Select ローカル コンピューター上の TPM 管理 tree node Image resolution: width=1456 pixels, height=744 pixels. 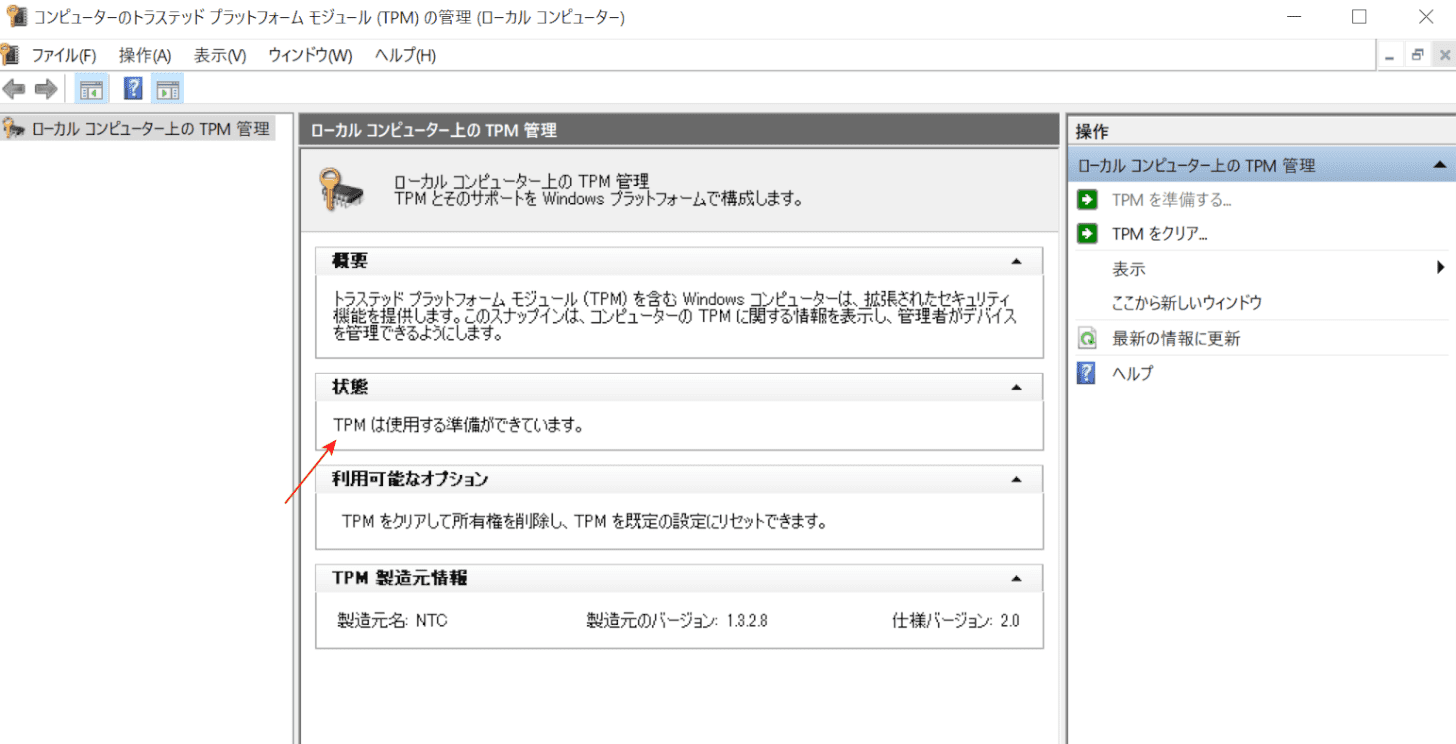tap(150, 129)
